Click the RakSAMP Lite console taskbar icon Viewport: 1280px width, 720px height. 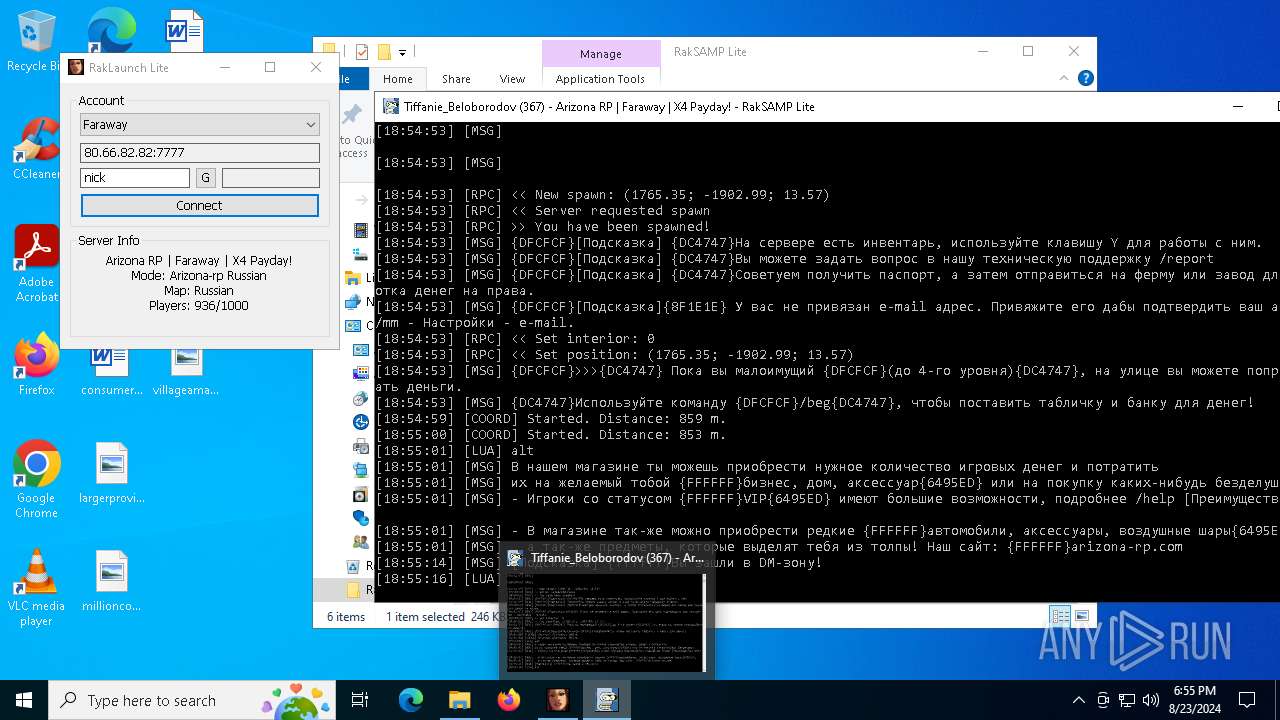coord(606,700)
